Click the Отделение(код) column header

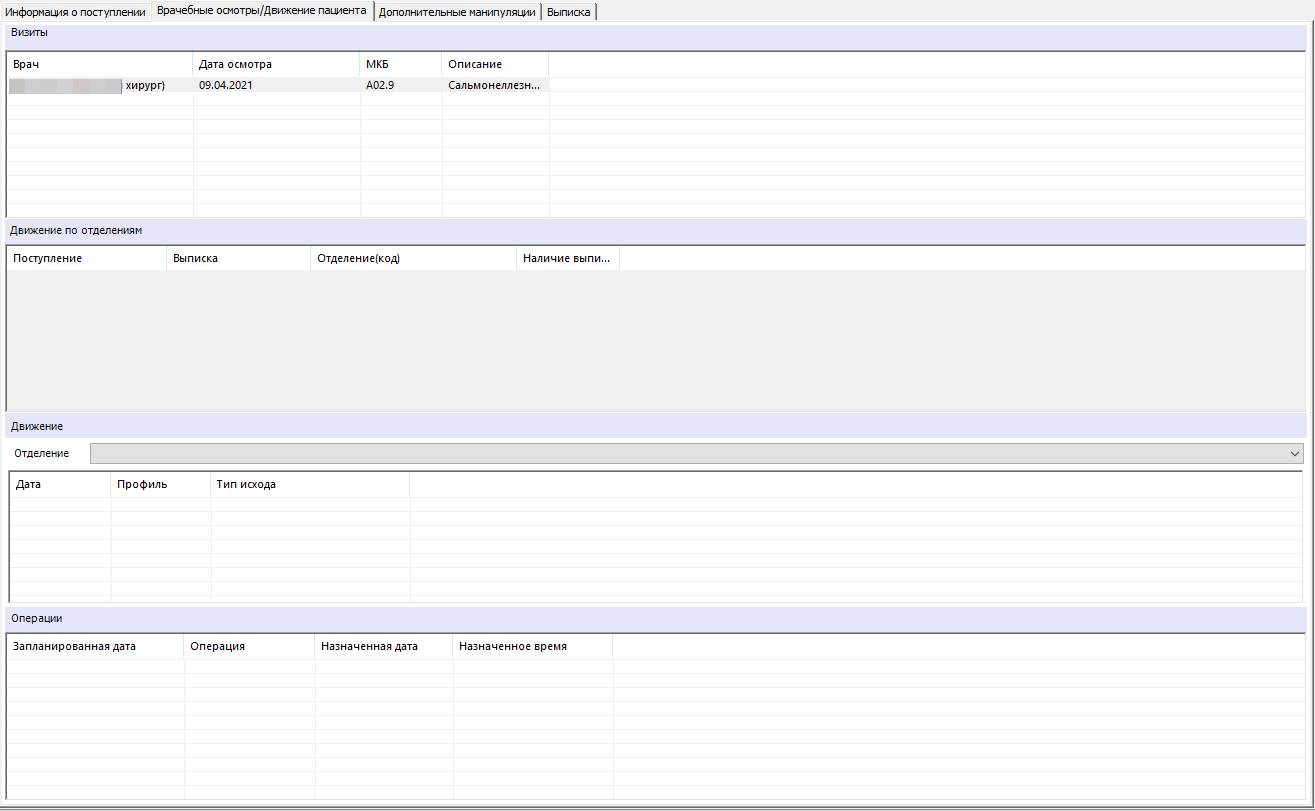click(x=412, y=258)
